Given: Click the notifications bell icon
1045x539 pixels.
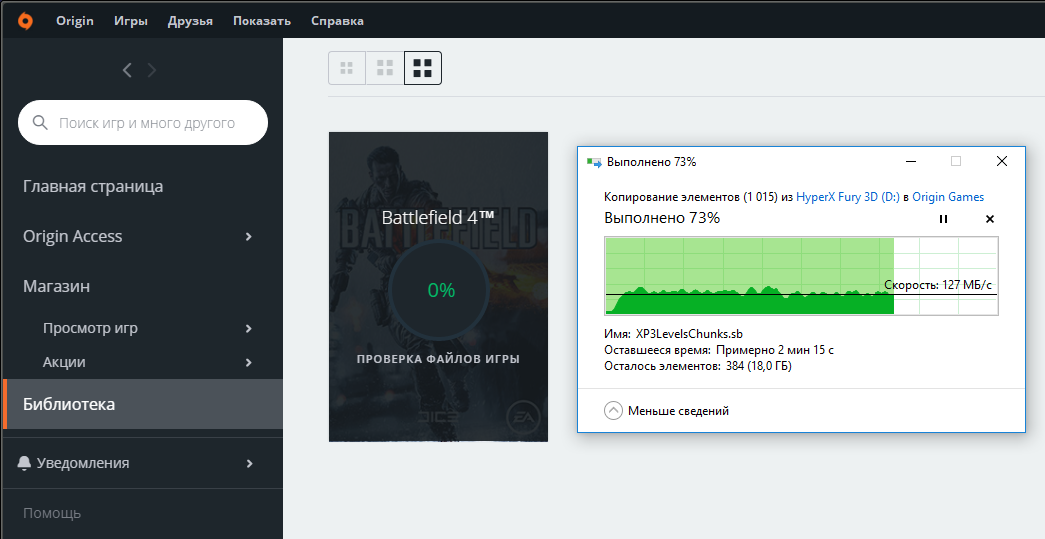Looking at the screenshot, I should [x=25, y=463].
